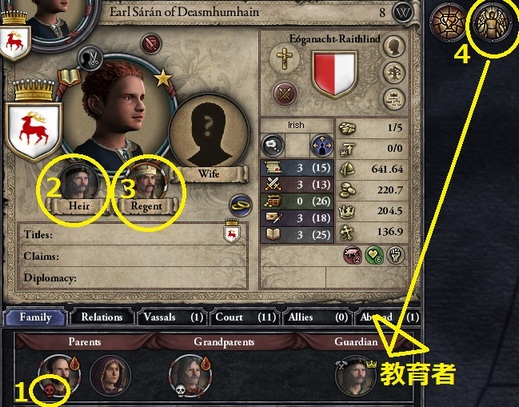
Task: Open the dynasty tree icon
Action: (394, 72)
